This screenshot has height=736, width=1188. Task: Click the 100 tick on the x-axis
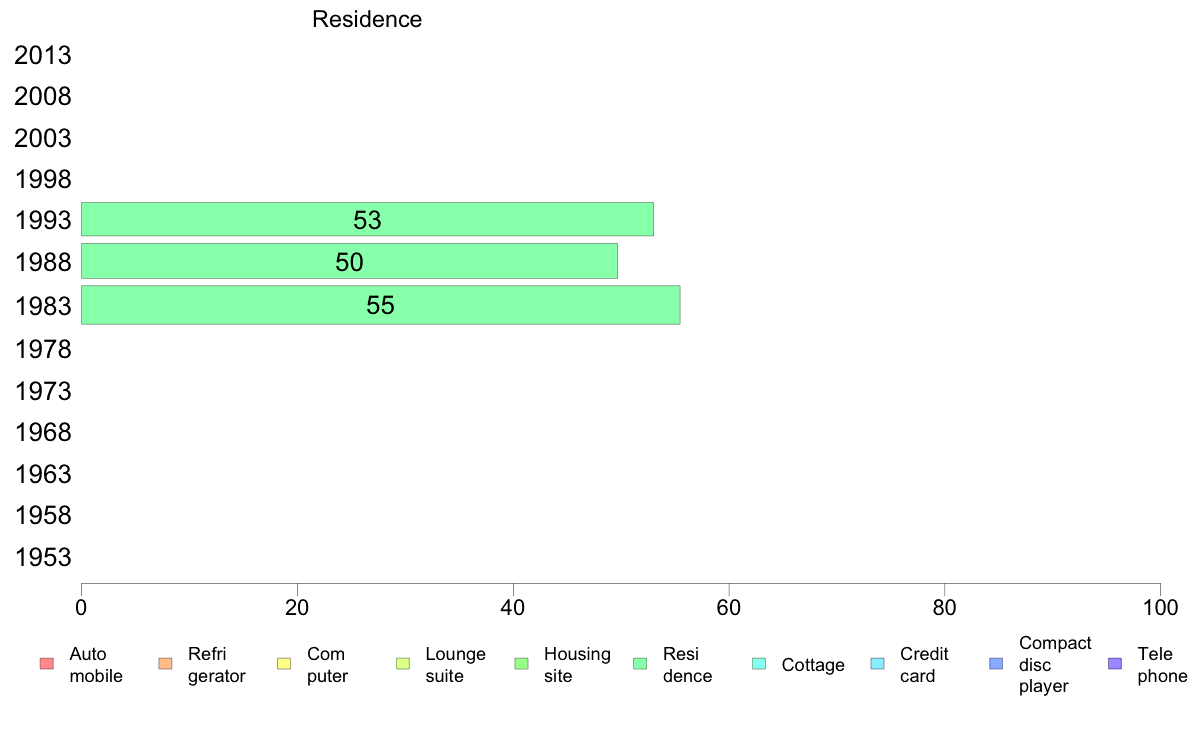[x=1160, y=607]
